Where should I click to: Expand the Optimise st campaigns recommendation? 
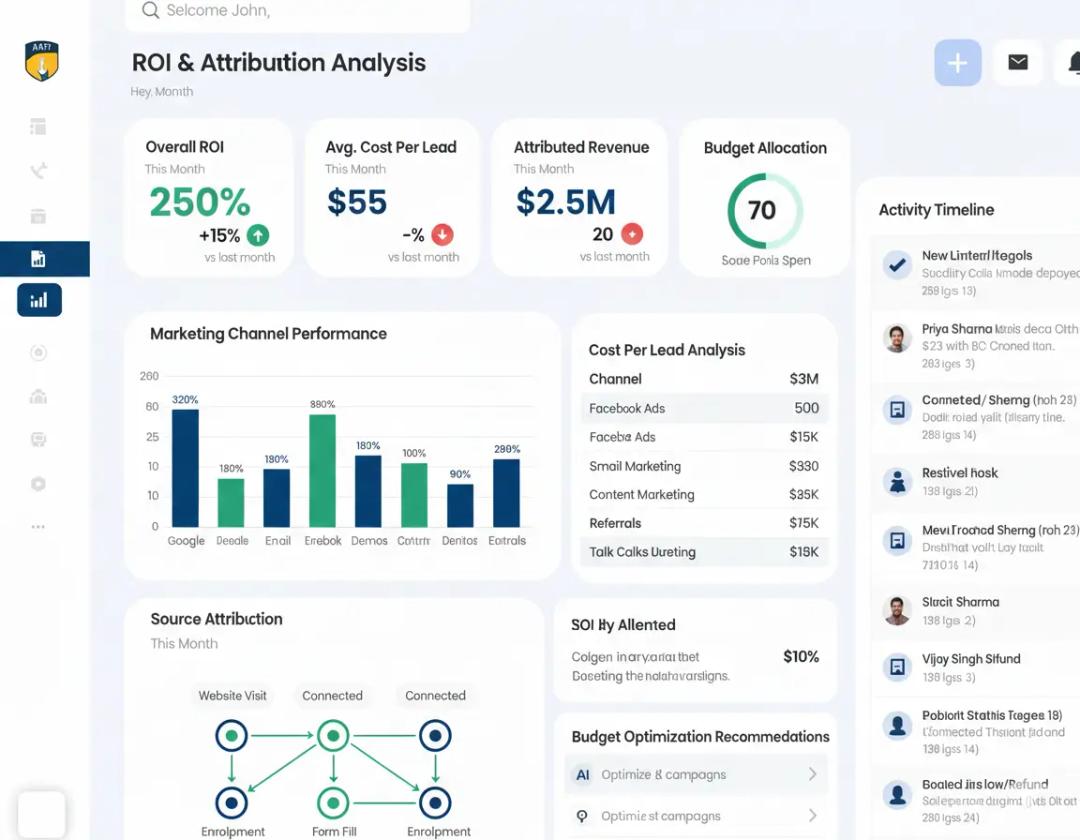pos(697,814)
